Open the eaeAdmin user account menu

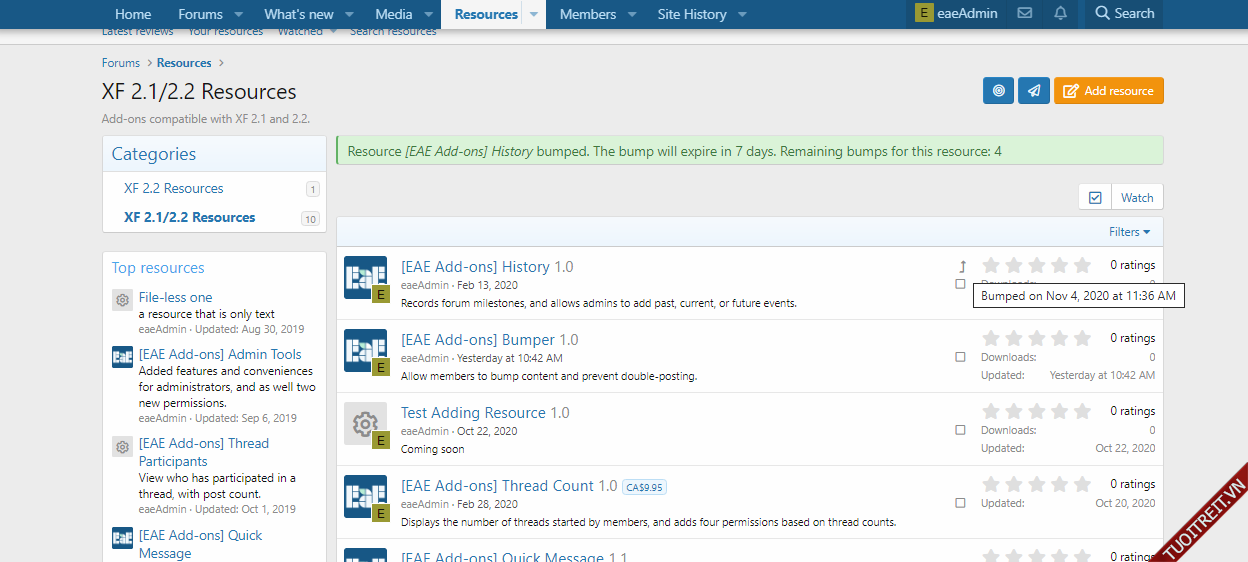coord(957,14)
